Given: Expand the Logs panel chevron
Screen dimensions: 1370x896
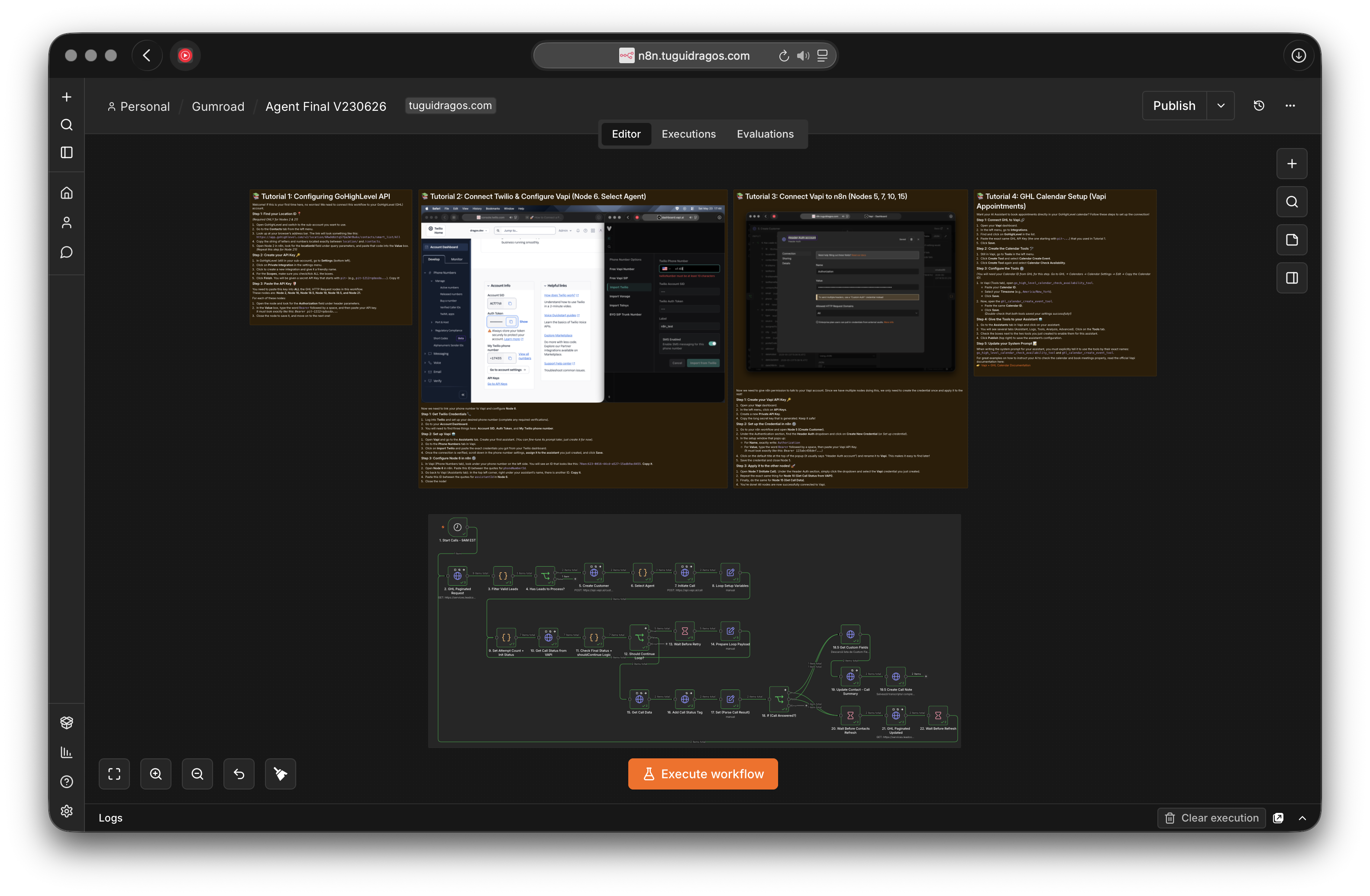Looking at the screenshot, I should (1302, 818).
